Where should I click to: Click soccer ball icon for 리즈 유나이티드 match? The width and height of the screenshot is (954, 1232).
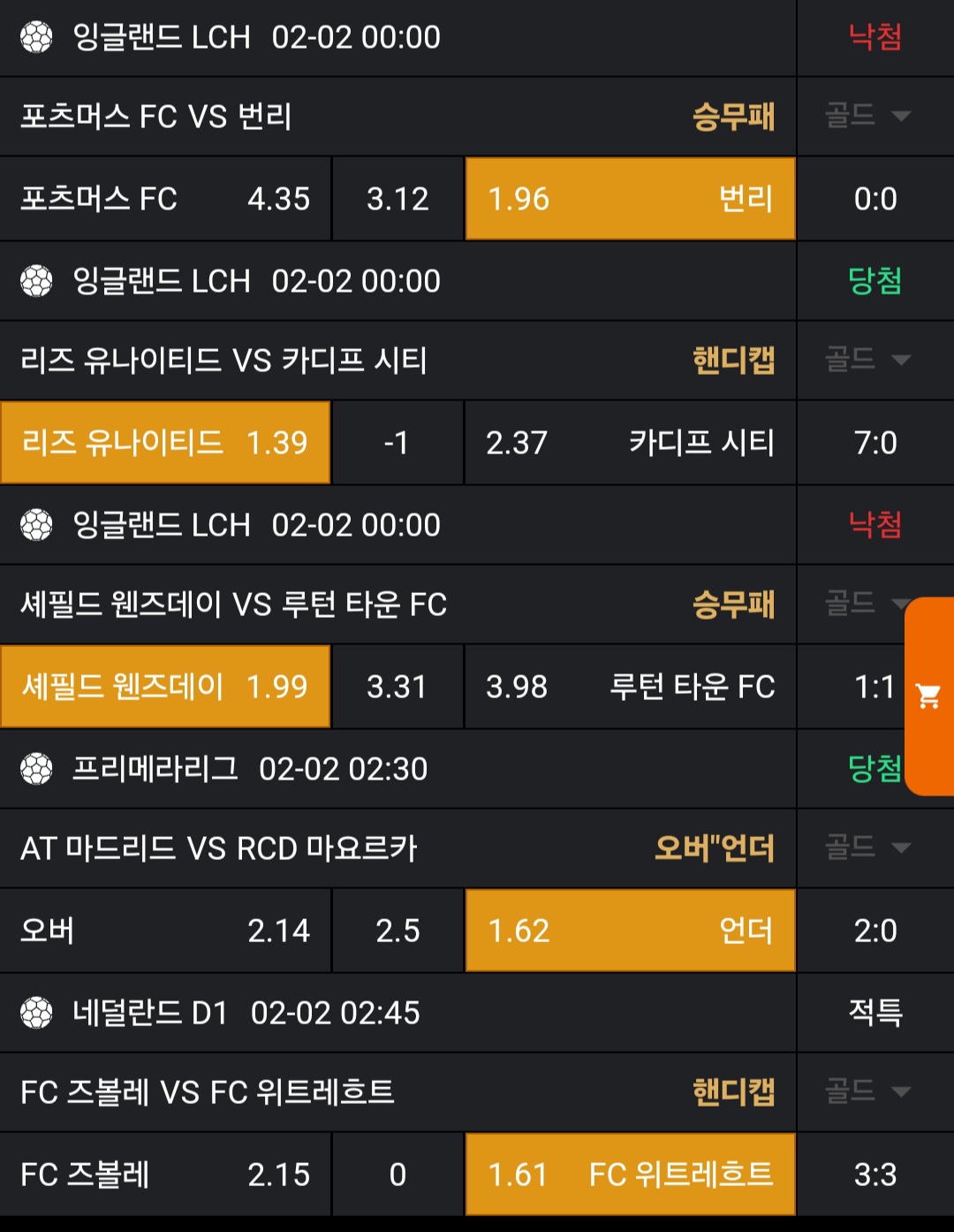tap(36, 281)
